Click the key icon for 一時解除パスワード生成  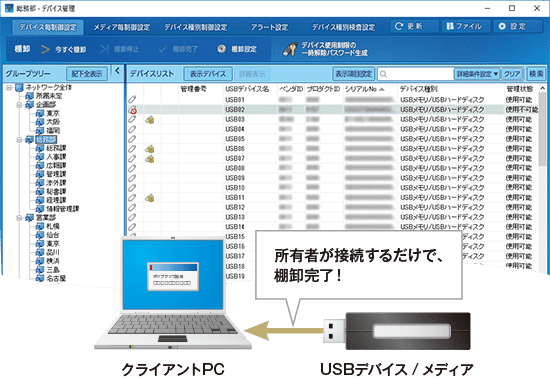pyautogui.click(x=290, y=49)
